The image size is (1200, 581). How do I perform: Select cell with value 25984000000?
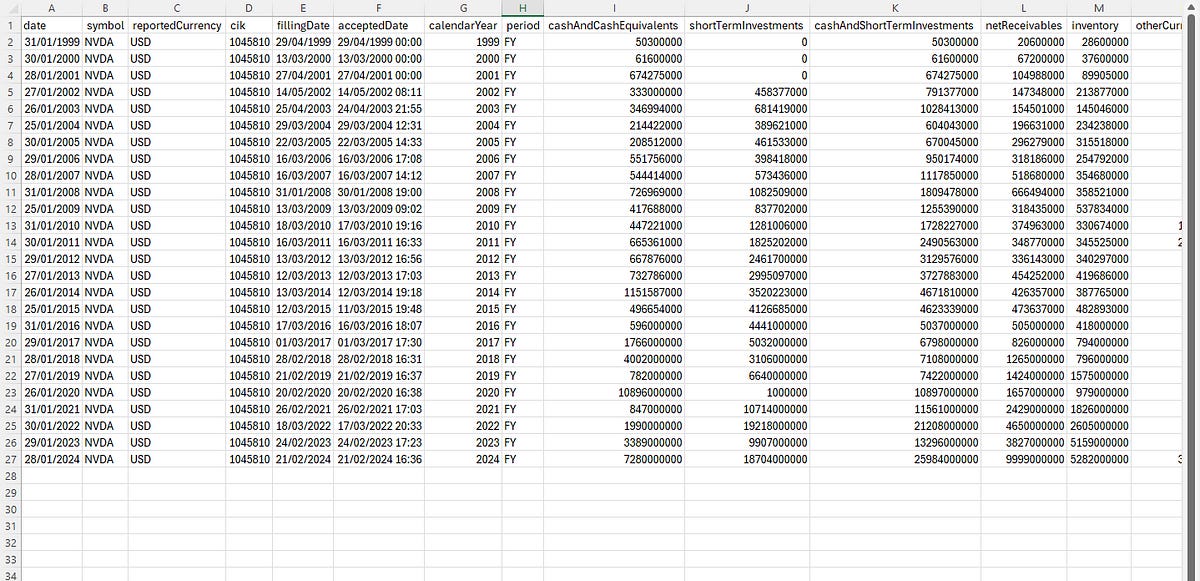[x=895, y=459]
